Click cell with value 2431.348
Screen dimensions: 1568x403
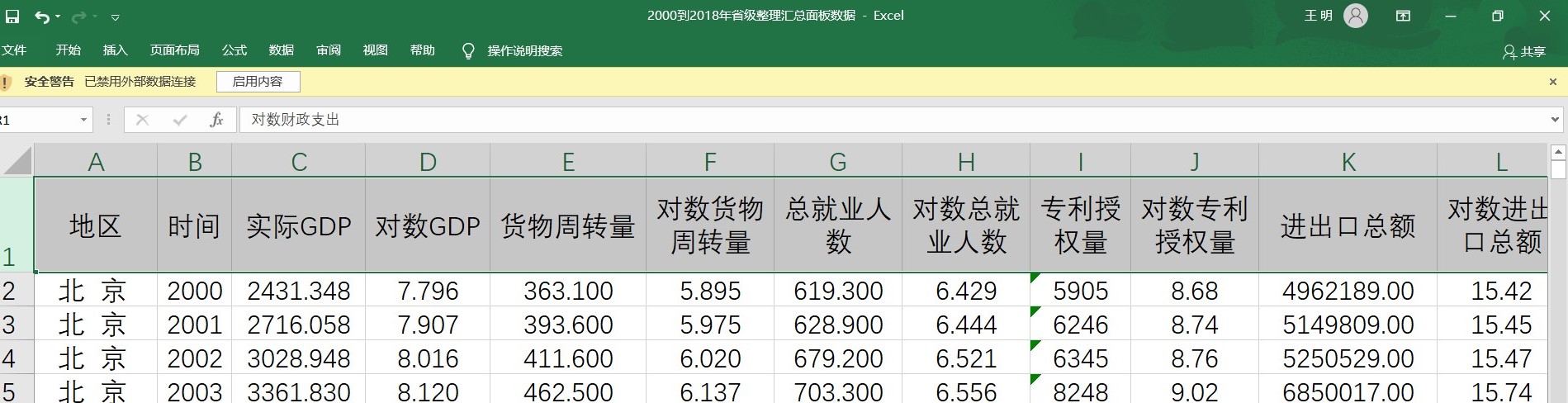tap(299, 291)
